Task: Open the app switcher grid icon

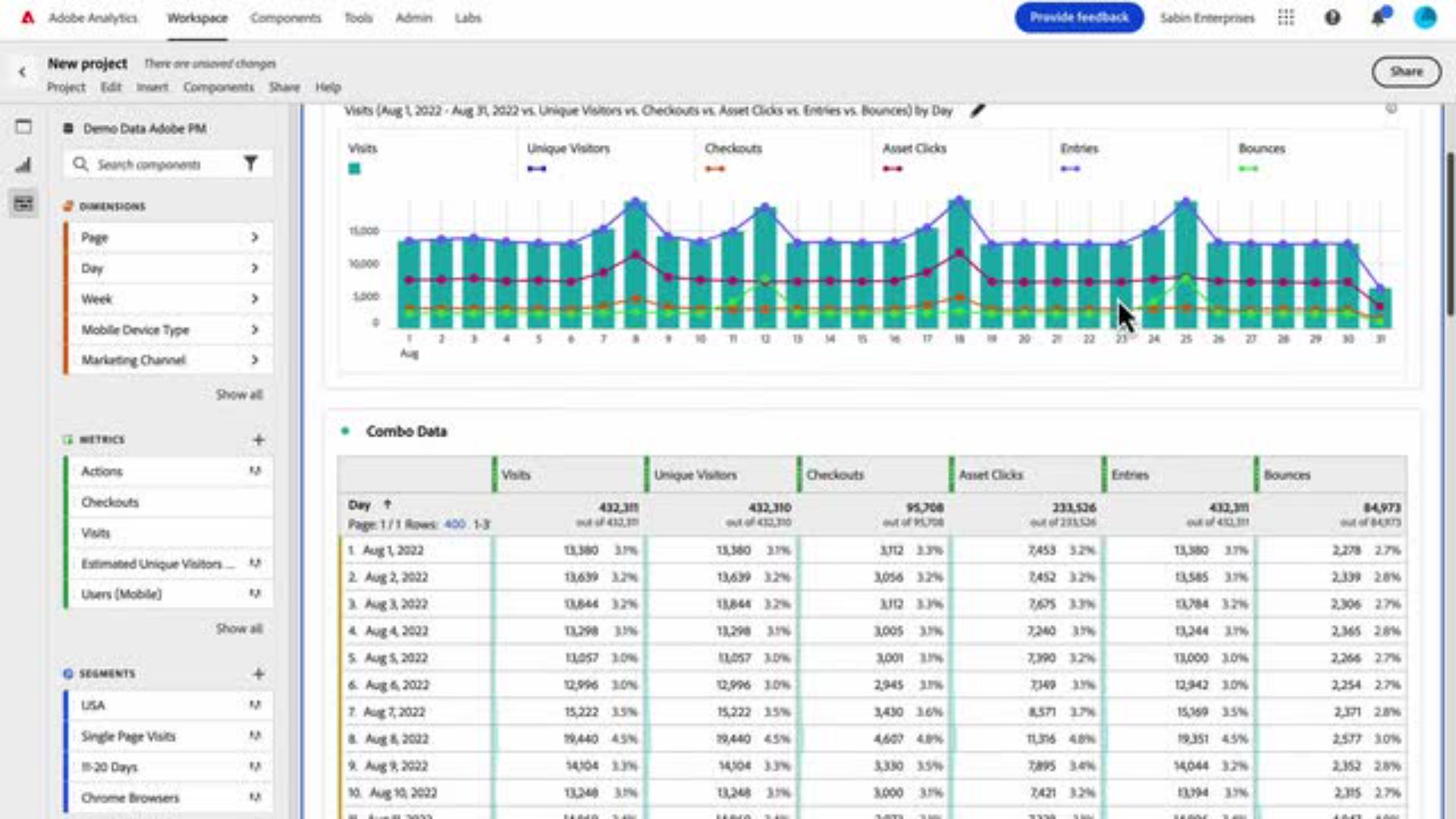Action: pos(1286,18)
